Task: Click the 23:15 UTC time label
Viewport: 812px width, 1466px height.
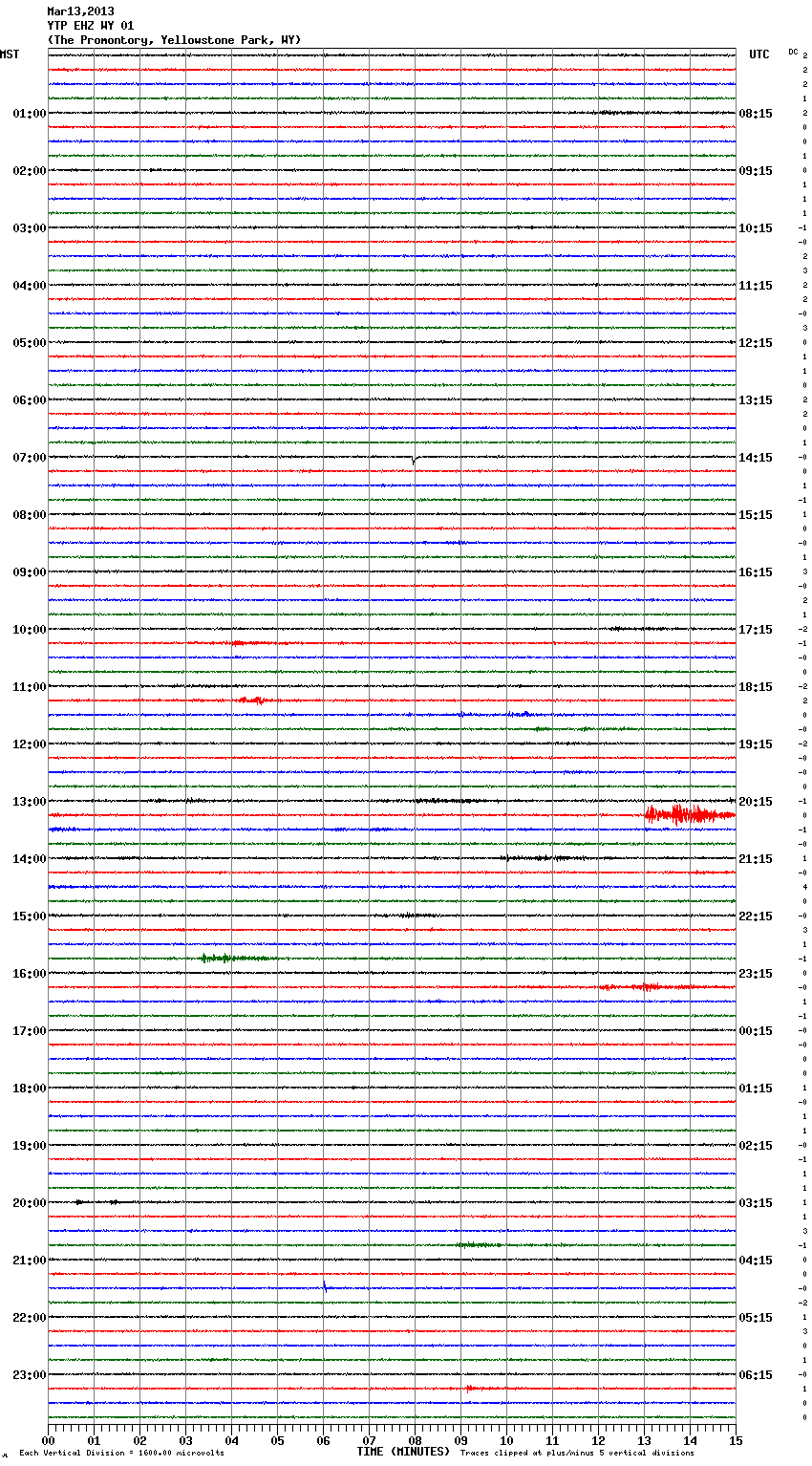Action: click(x=756, y=974)
